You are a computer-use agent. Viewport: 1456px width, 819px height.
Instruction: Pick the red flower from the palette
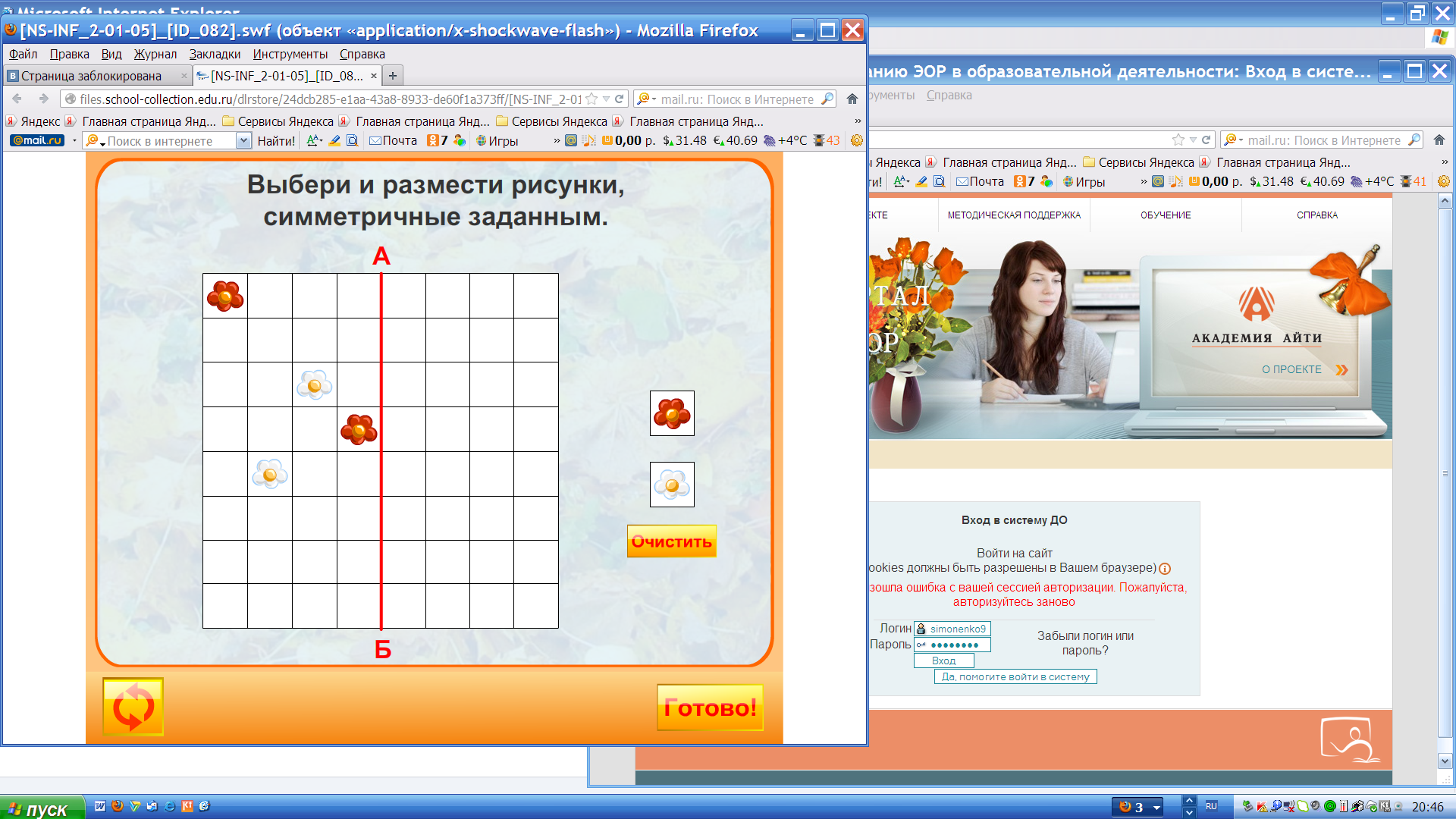point(672,413)
